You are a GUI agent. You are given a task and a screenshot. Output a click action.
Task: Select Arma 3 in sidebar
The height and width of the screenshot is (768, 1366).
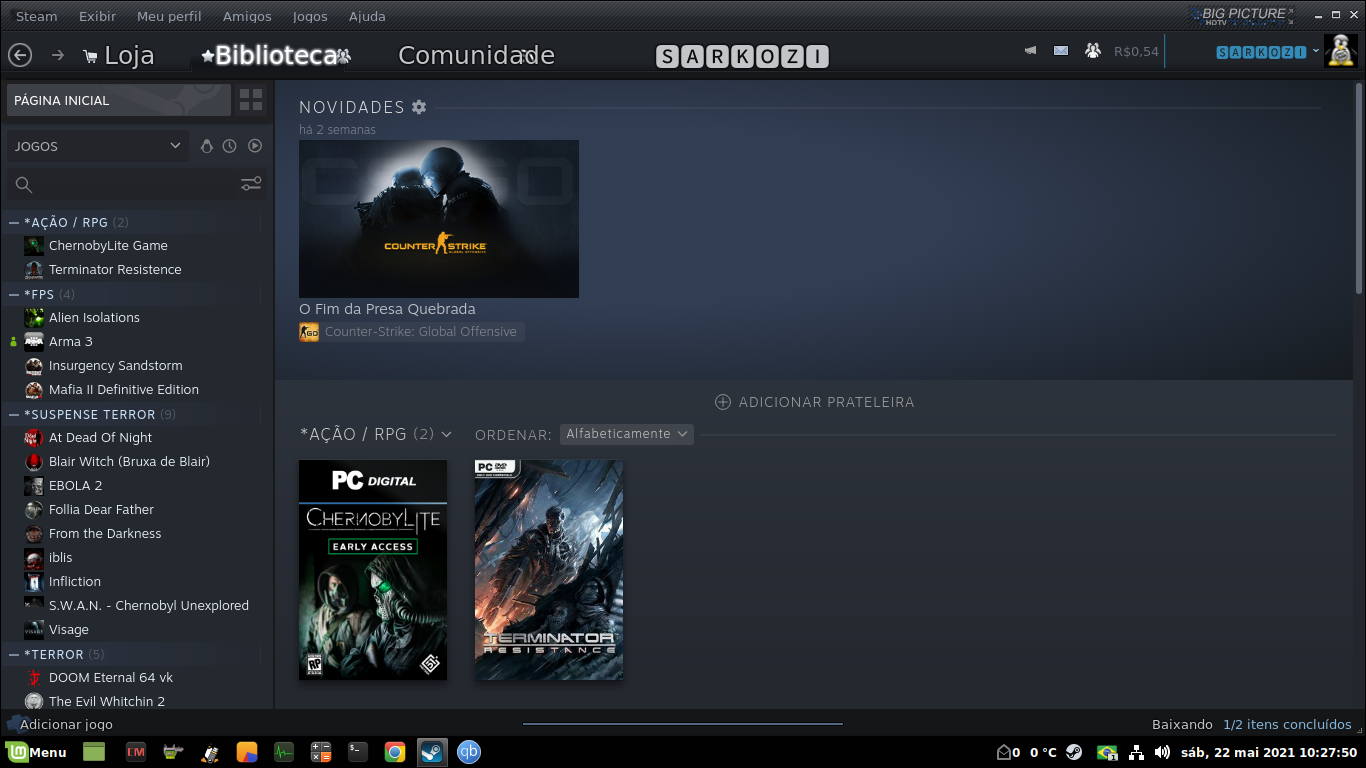(x=70, y=342)
